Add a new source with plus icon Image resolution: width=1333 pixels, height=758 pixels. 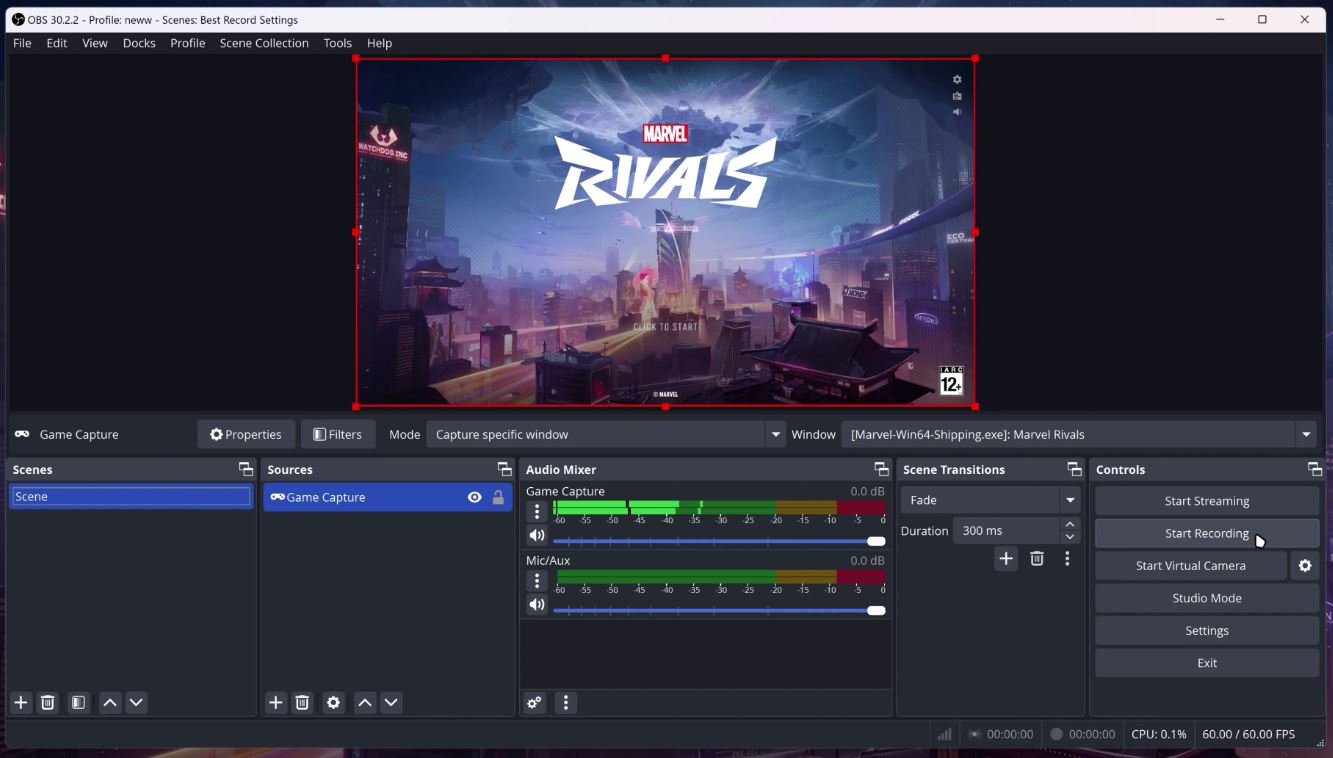[276, 703]
